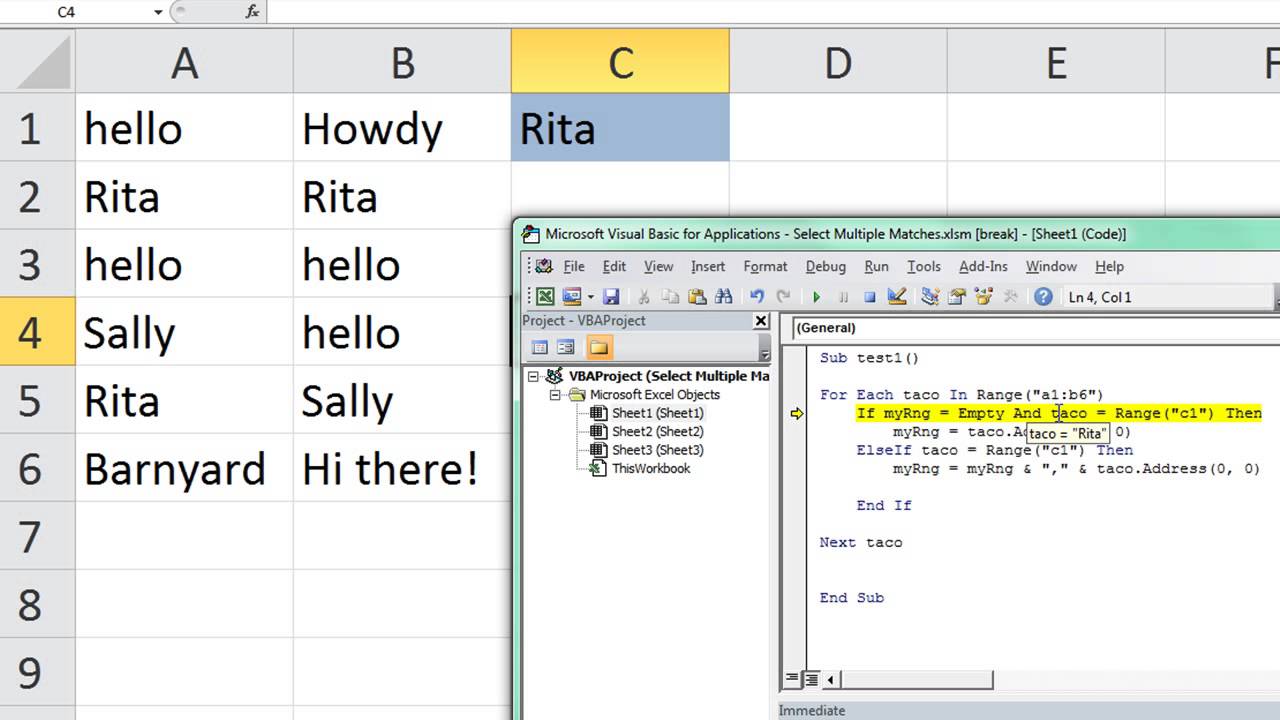This screenshot has width=1280, height=720.
Task: Click the View Microsoft Excel toolbar icon
Action: pyautogui.click(x=544, y=297)
